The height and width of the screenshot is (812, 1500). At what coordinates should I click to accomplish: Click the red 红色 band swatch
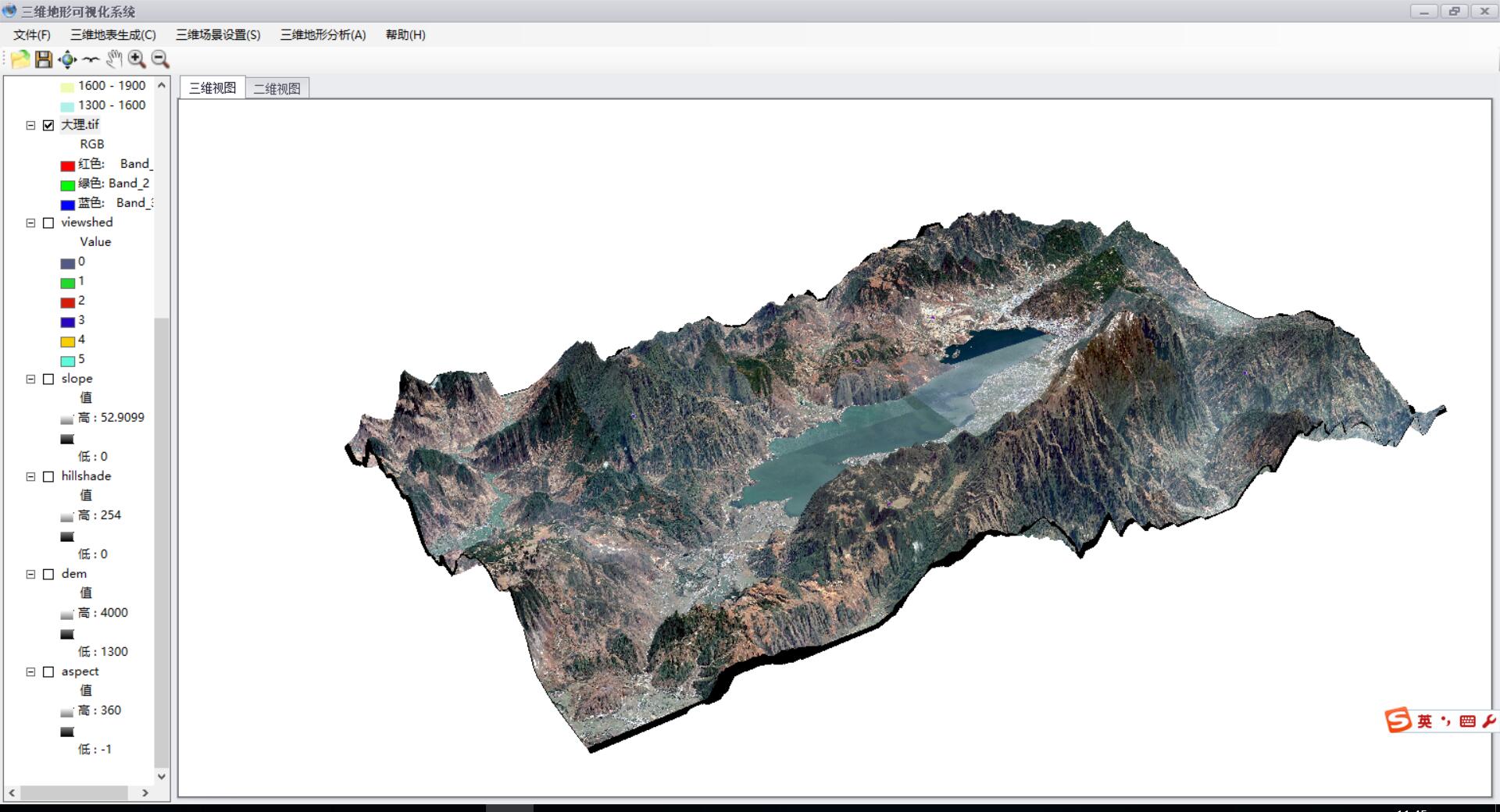(x=68, y=165)
